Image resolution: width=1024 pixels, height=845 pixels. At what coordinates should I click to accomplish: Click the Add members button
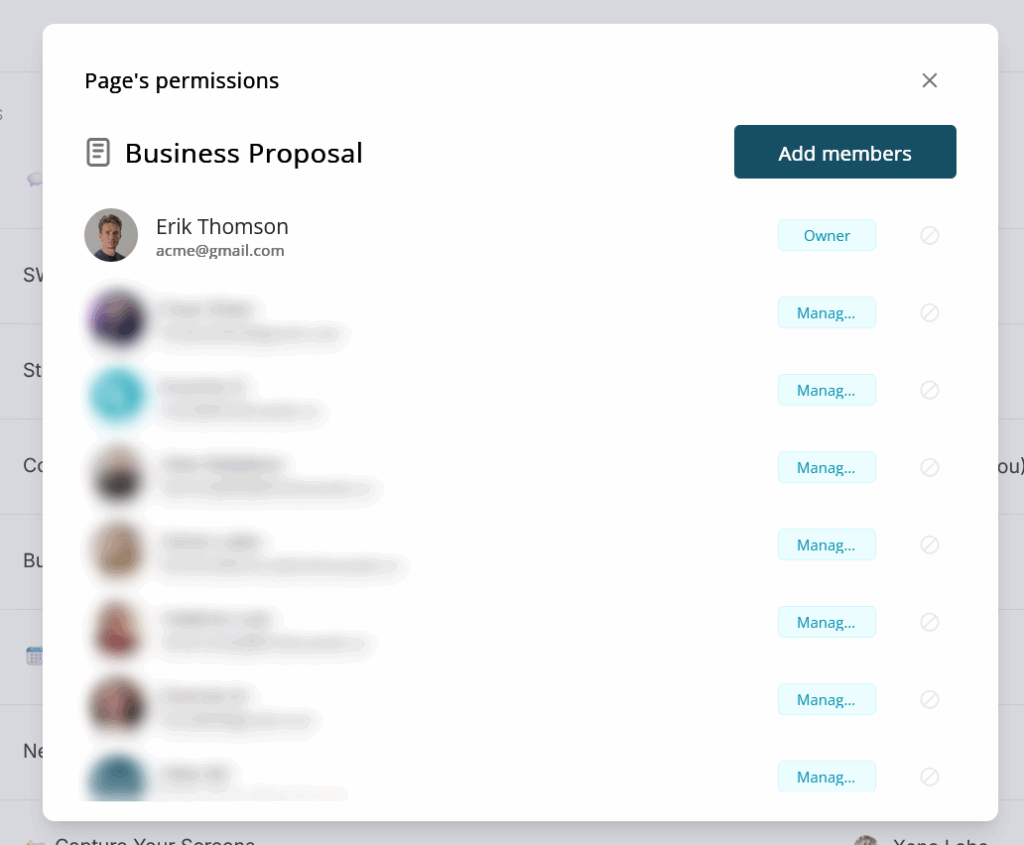tap(844, 151)
